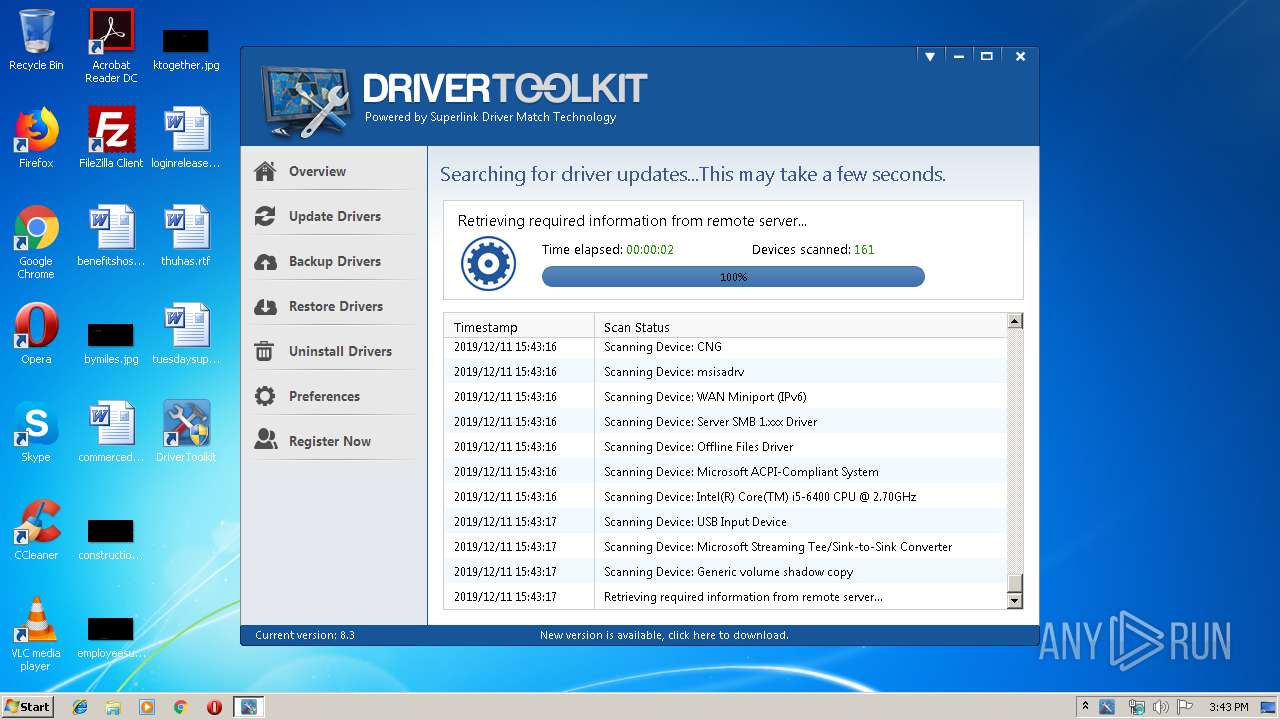
Task: Click the Update Drivers refresh icon
Action: click(265, 216)
